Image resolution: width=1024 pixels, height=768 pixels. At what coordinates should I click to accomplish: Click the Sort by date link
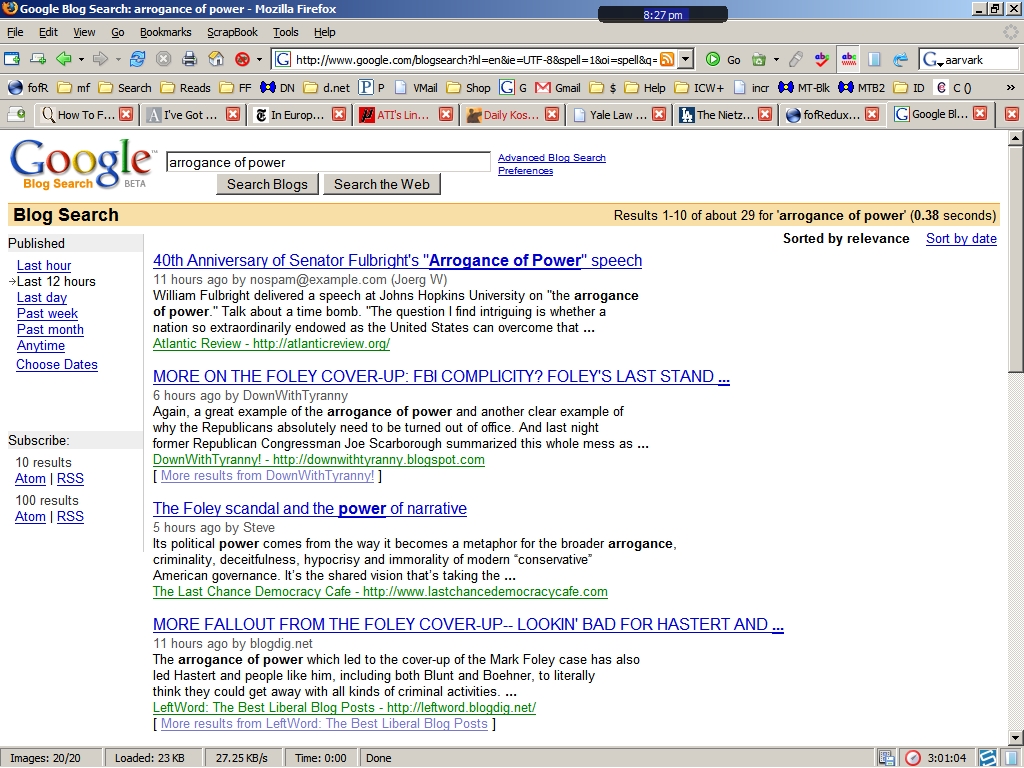(961, 238)
